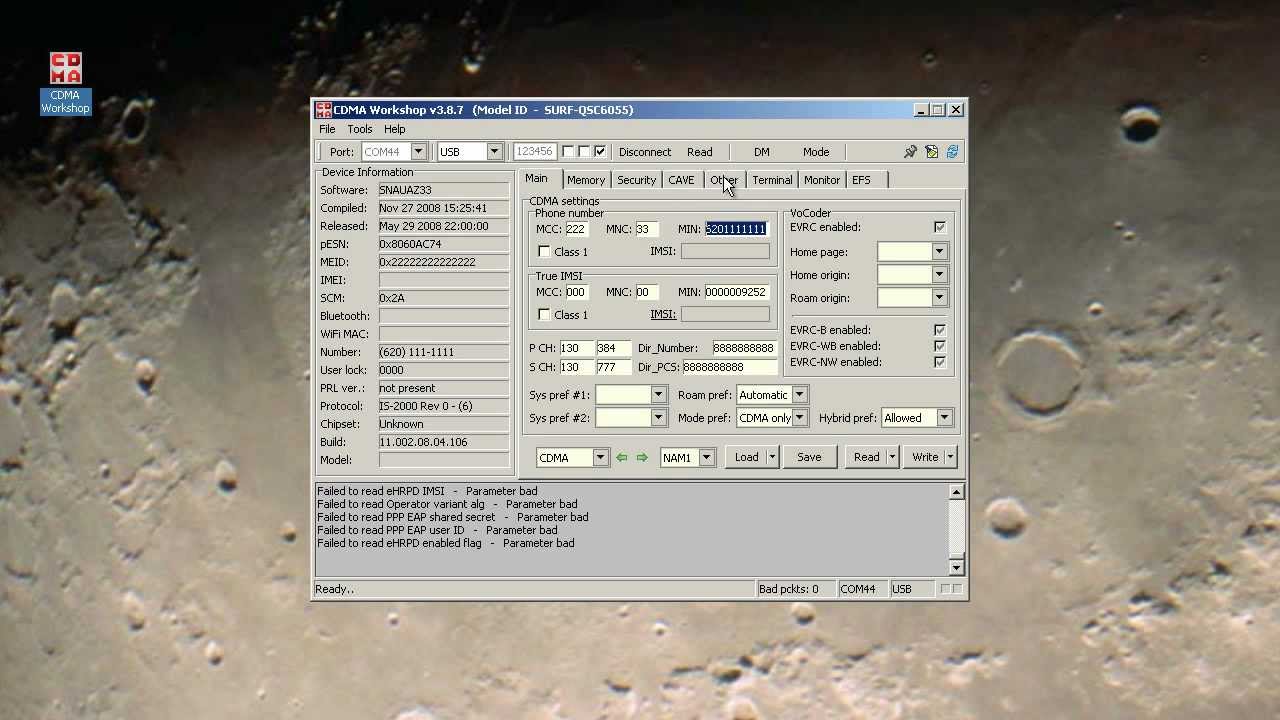Enable Class 1 under True IMSI
The width and height of the screenshot is (1280, 720).
tap(544, 315)
